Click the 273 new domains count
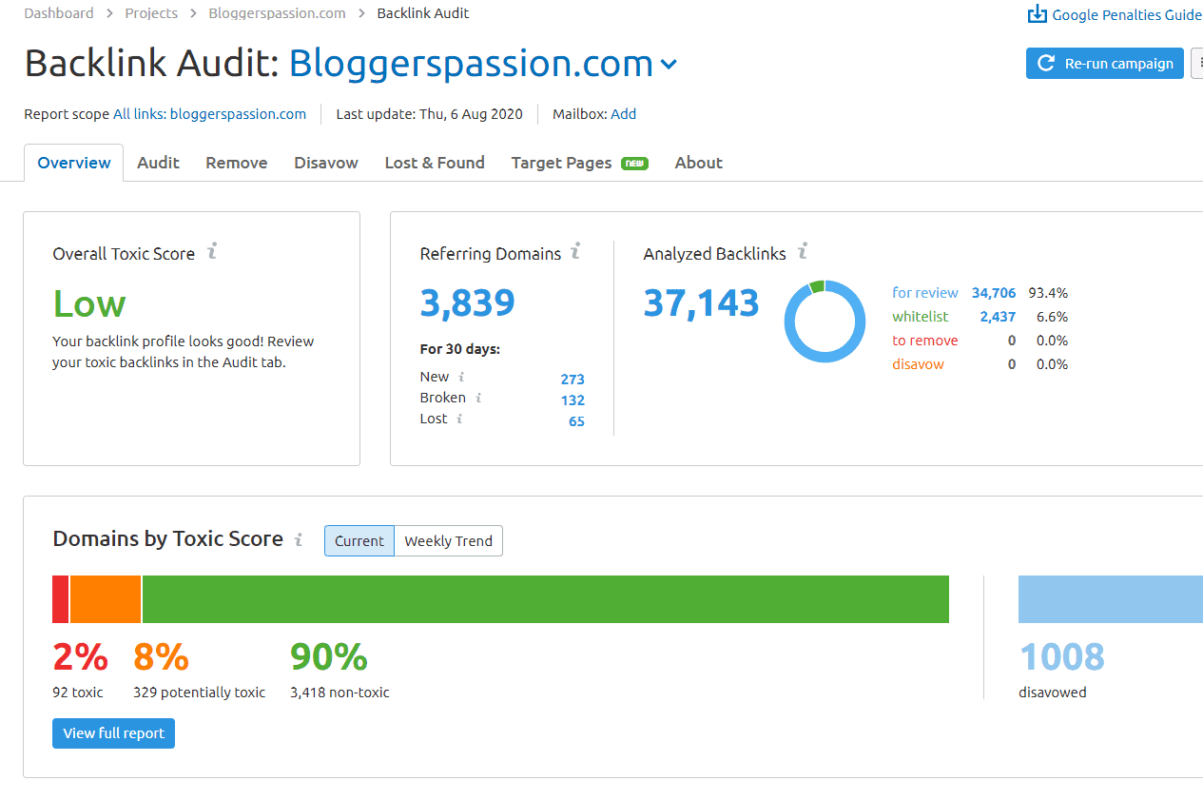This screenshot has width=1203, height=800. pyautogui.click(x=573, y=379)
